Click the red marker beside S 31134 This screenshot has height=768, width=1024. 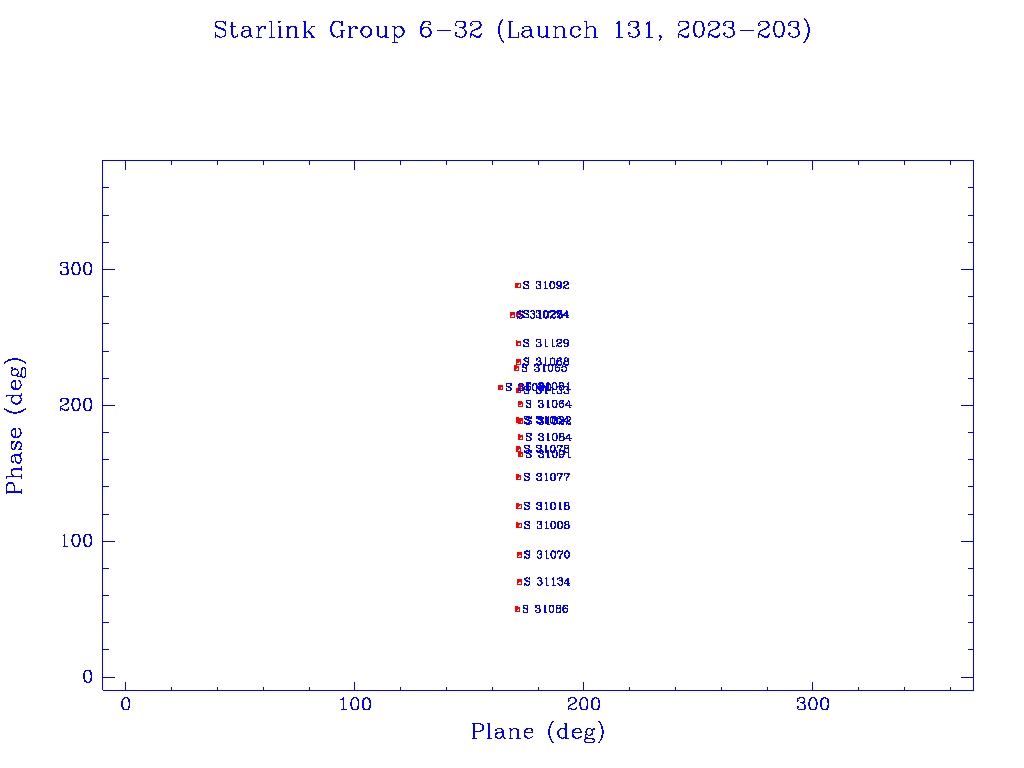(519, 582)
